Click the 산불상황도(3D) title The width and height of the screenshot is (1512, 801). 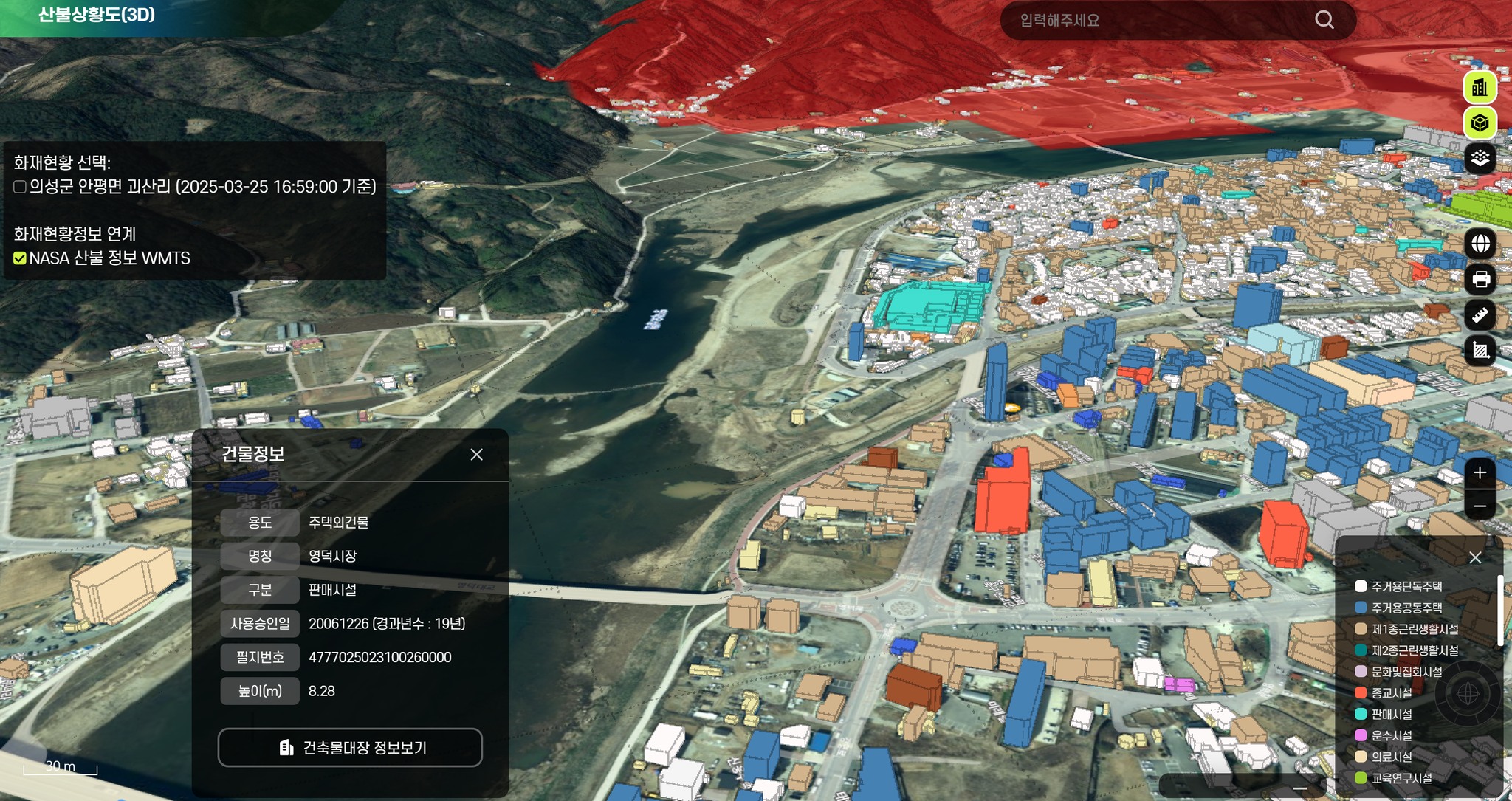click(96, 15)
